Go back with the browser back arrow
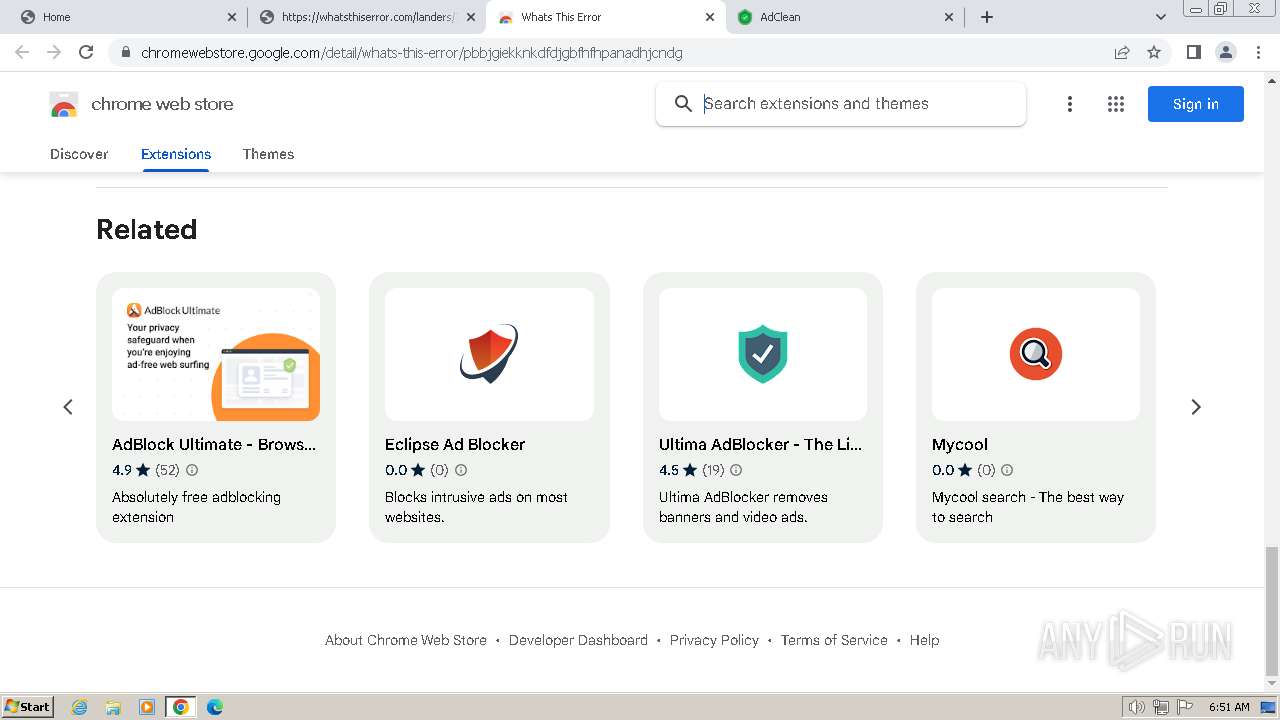Screen dimensions: 1280x720 click(x=22, y=52)
